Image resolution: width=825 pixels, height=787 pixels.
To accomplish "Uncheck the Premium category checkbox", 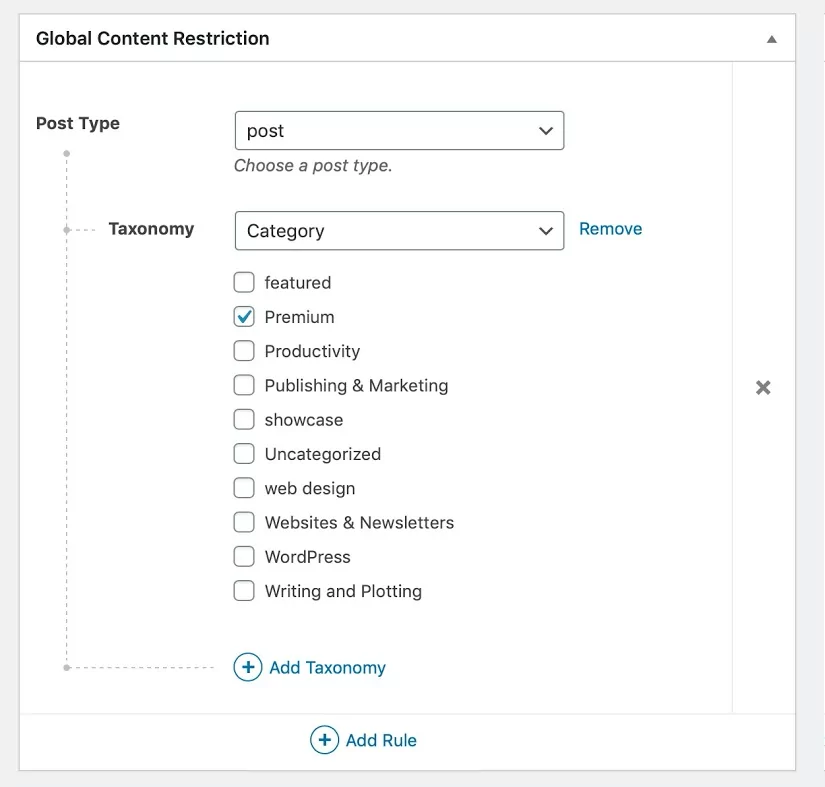I will click(244, 317).
